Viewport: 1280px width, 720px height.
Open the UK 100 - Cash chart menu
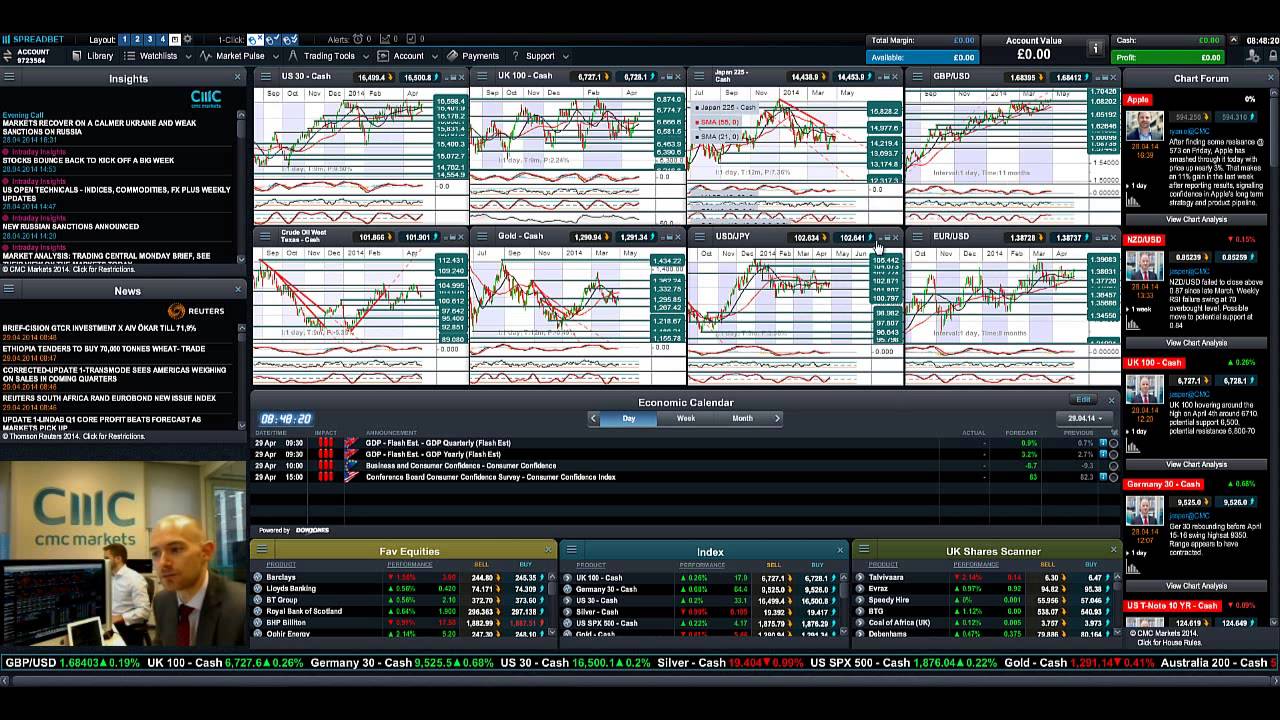[x=482, y=76]
